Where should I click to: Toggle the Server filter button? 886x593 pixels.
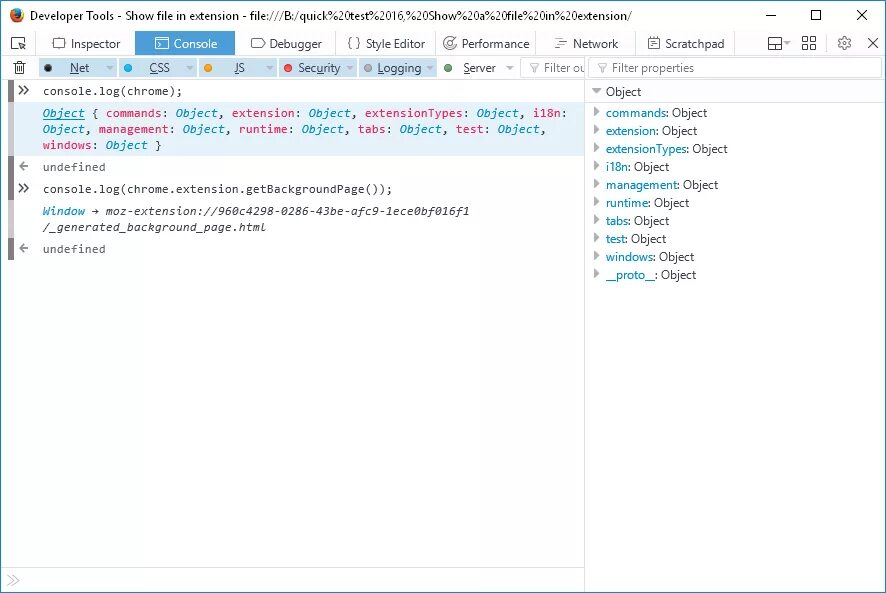pyautogui.click(x=471, y=68)
